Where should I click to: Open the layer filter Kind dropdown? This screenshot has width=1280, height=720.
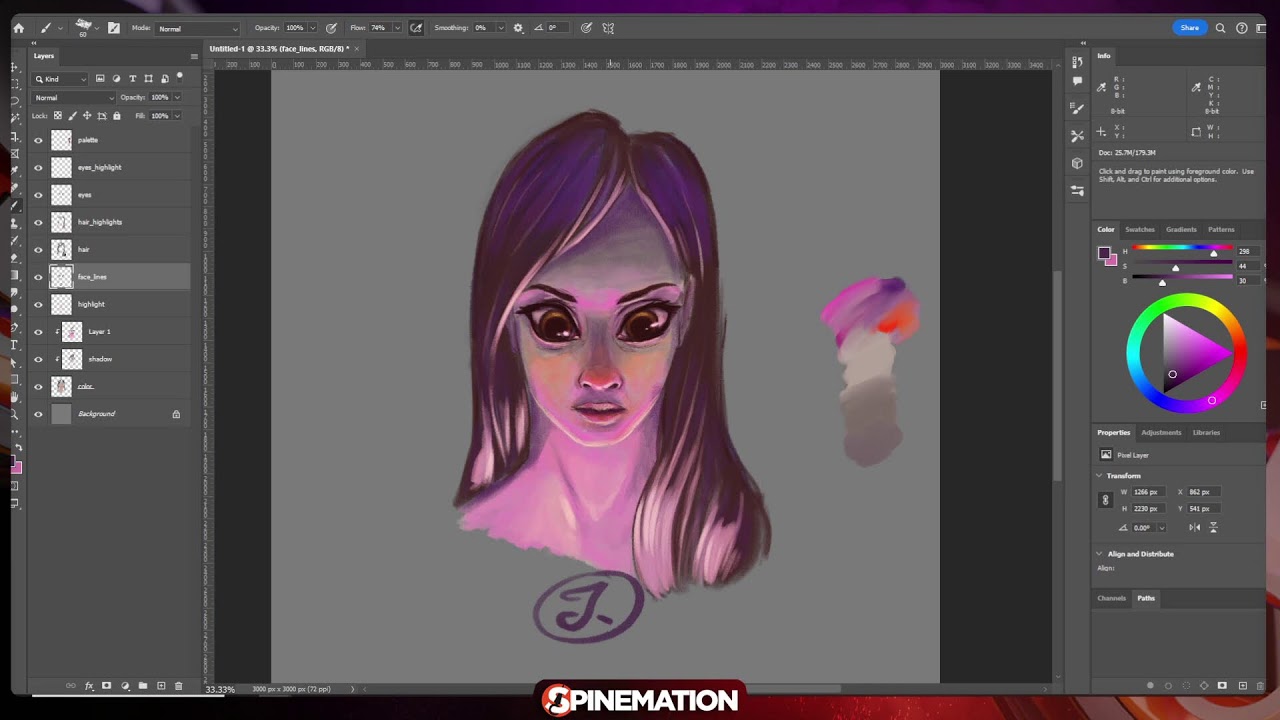(x=61, y=79)
